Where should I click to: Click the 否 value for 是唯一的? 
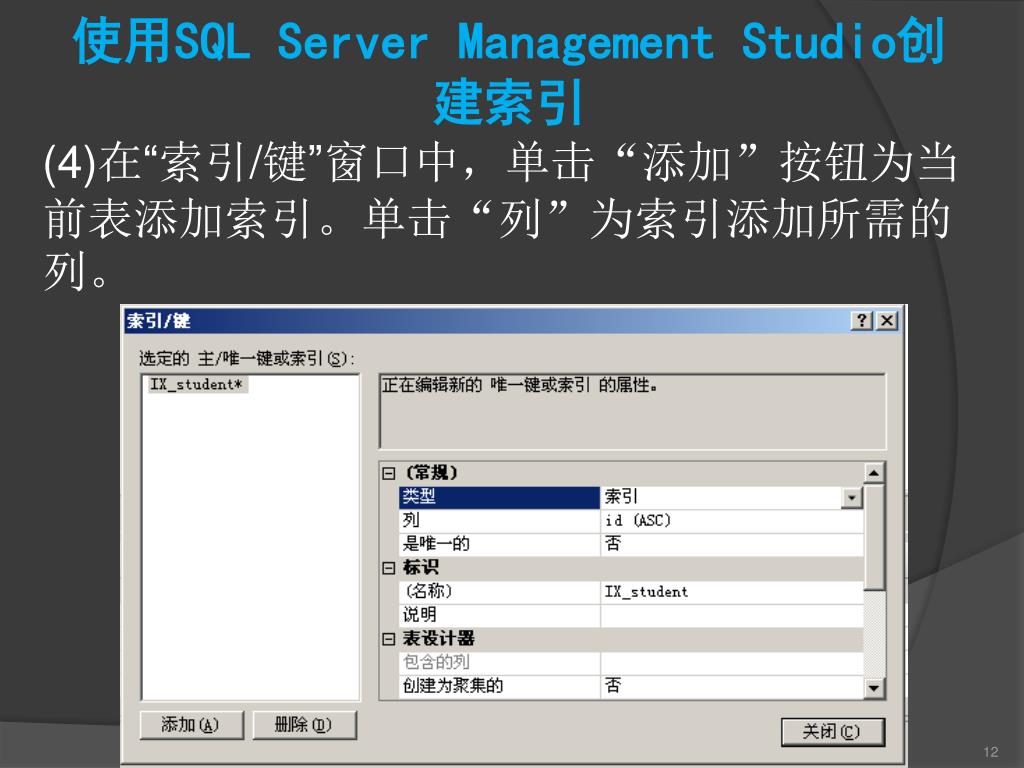(731, 544)
